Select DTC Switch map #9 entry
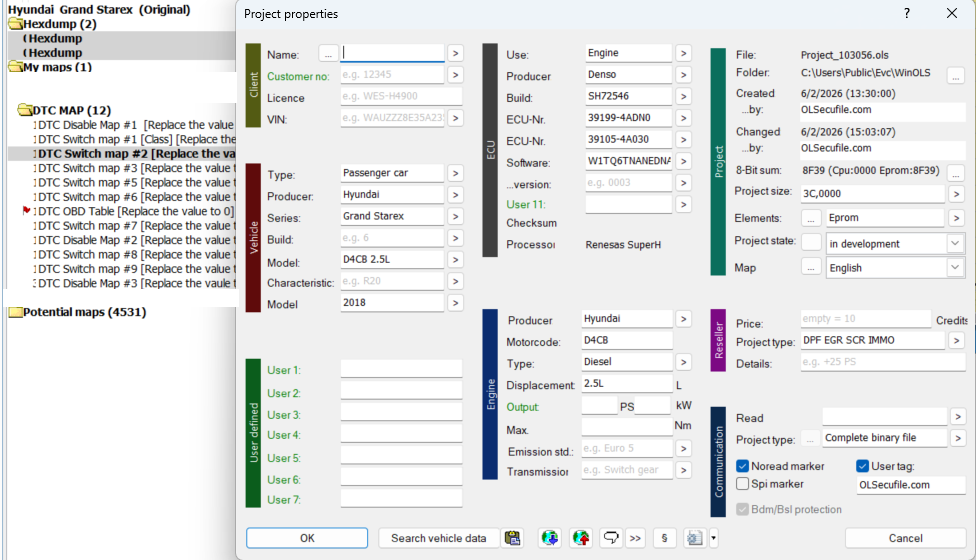 (x=135, y=269)
